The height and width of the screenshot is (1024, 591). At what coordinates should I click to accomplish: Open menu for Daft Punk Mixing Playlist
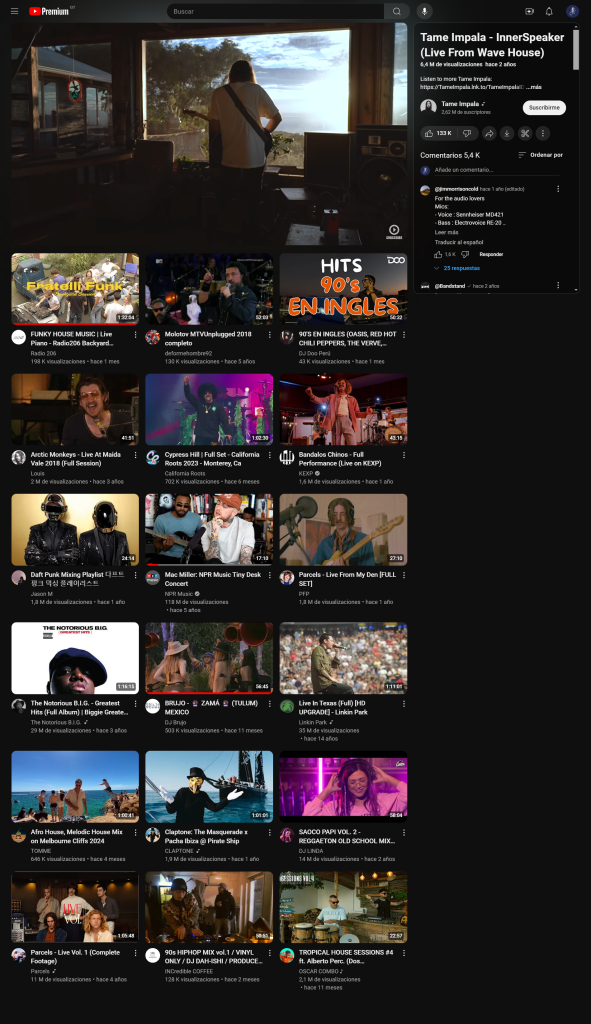pyautogui.click(x=136, y=575)
